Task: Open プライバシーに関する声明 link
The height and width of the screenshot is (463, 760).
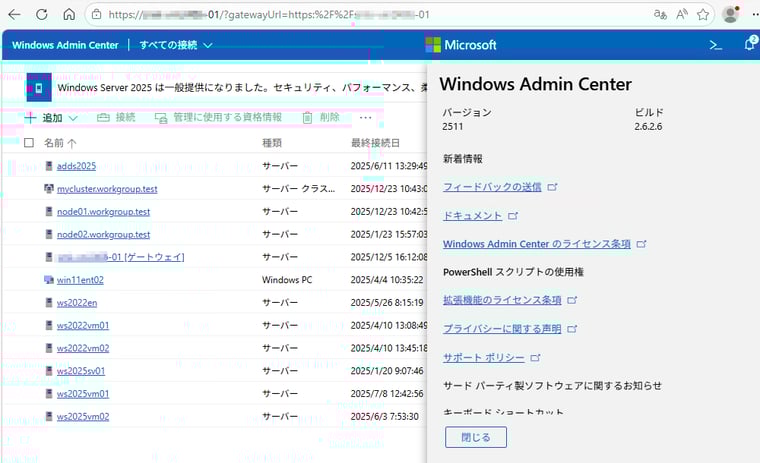Action: [x=502, y=329]
